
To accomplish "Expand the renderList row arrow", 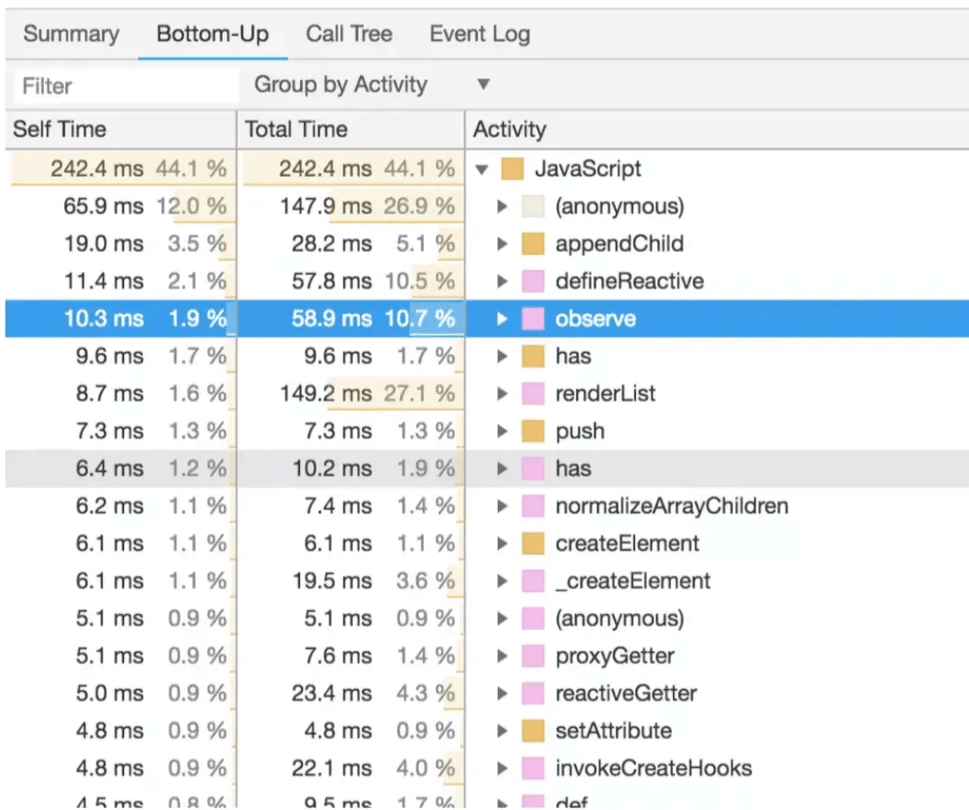I will [x=503, y=394].
